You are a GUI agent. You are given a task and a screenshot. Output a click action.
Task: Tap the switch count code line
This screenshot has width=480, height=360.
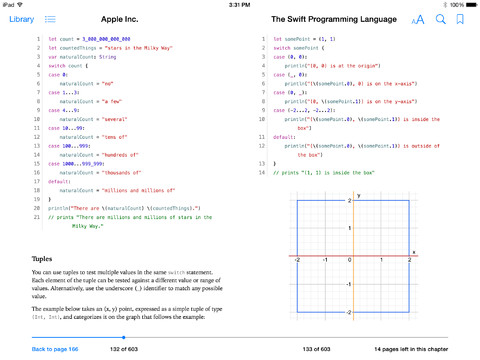click(68, 66)
